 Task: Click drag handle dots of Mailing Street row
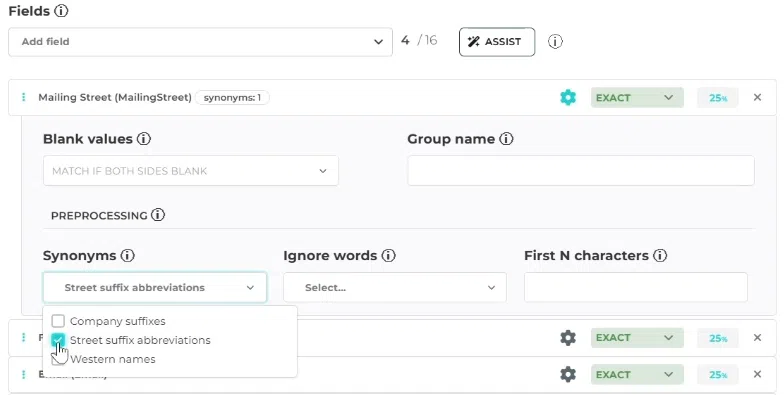(x=24, y=97)
